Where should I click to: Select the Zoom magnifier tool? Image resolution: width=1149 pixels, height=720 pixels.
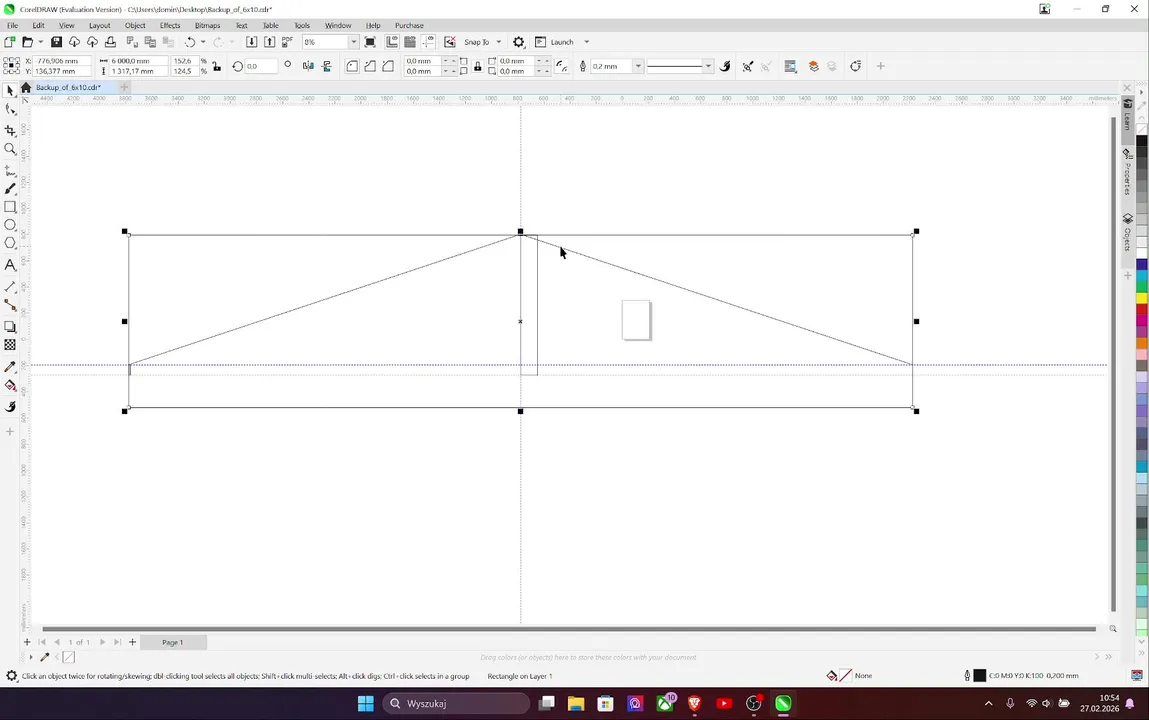tap(10, 149)
